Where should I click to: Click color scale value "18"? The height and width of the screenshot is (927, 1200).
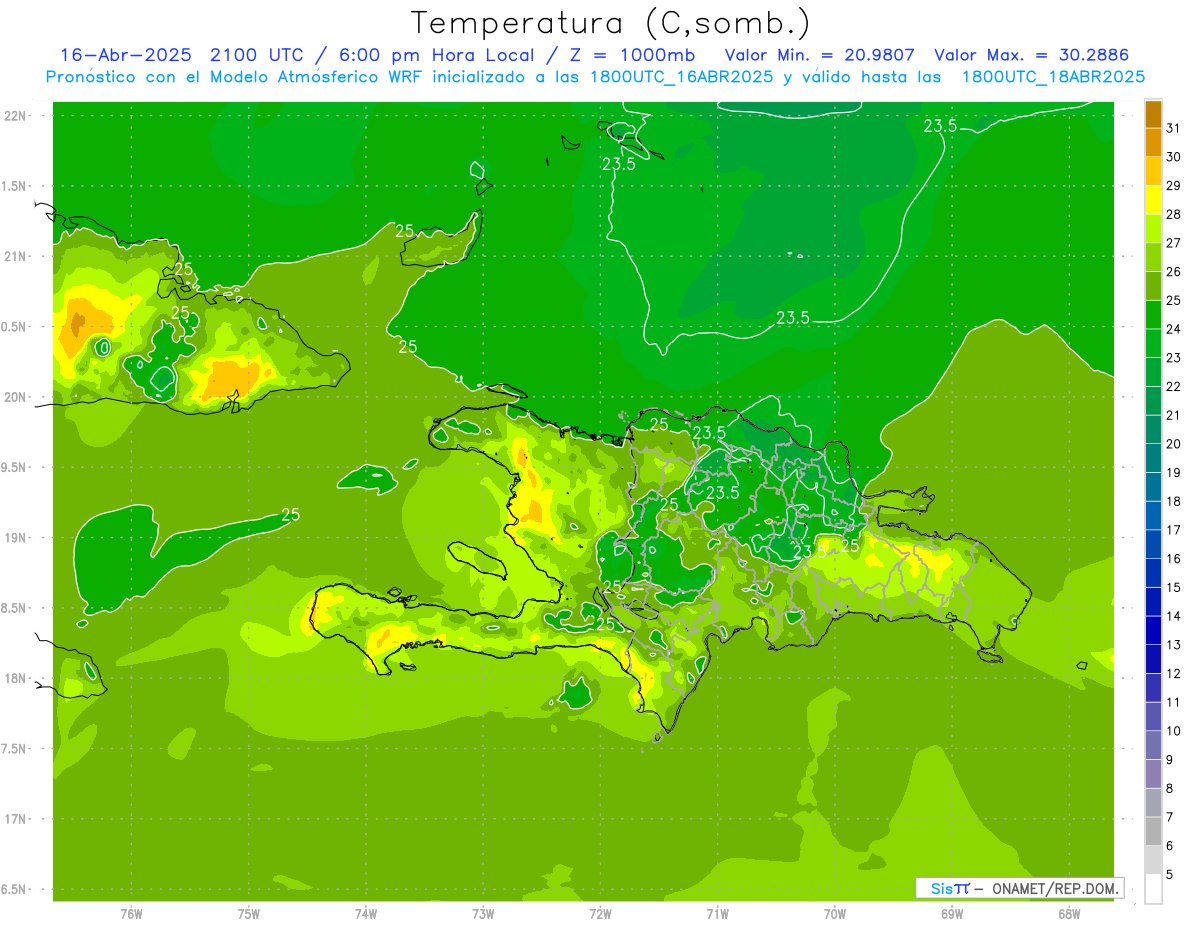1175,501
